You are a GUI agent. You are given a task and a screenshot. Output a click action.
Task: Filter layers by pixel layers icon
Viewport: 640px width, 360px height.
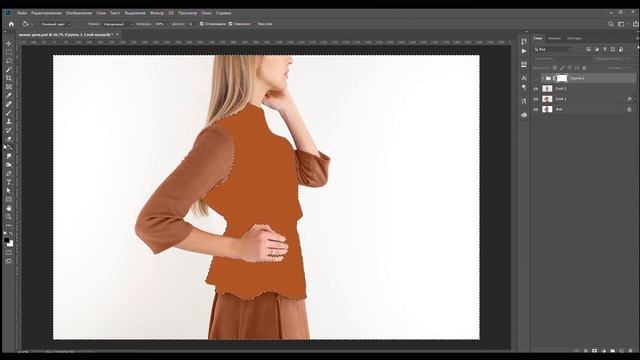pos(589,49)
